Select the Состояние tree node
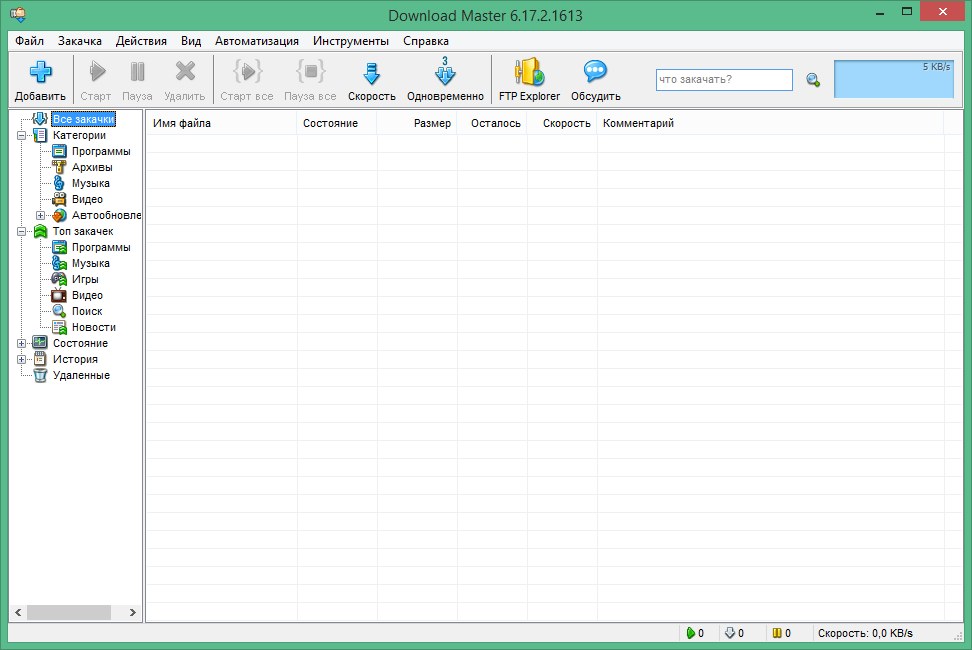This screenshot has height=650, width=972. point(80,343)
